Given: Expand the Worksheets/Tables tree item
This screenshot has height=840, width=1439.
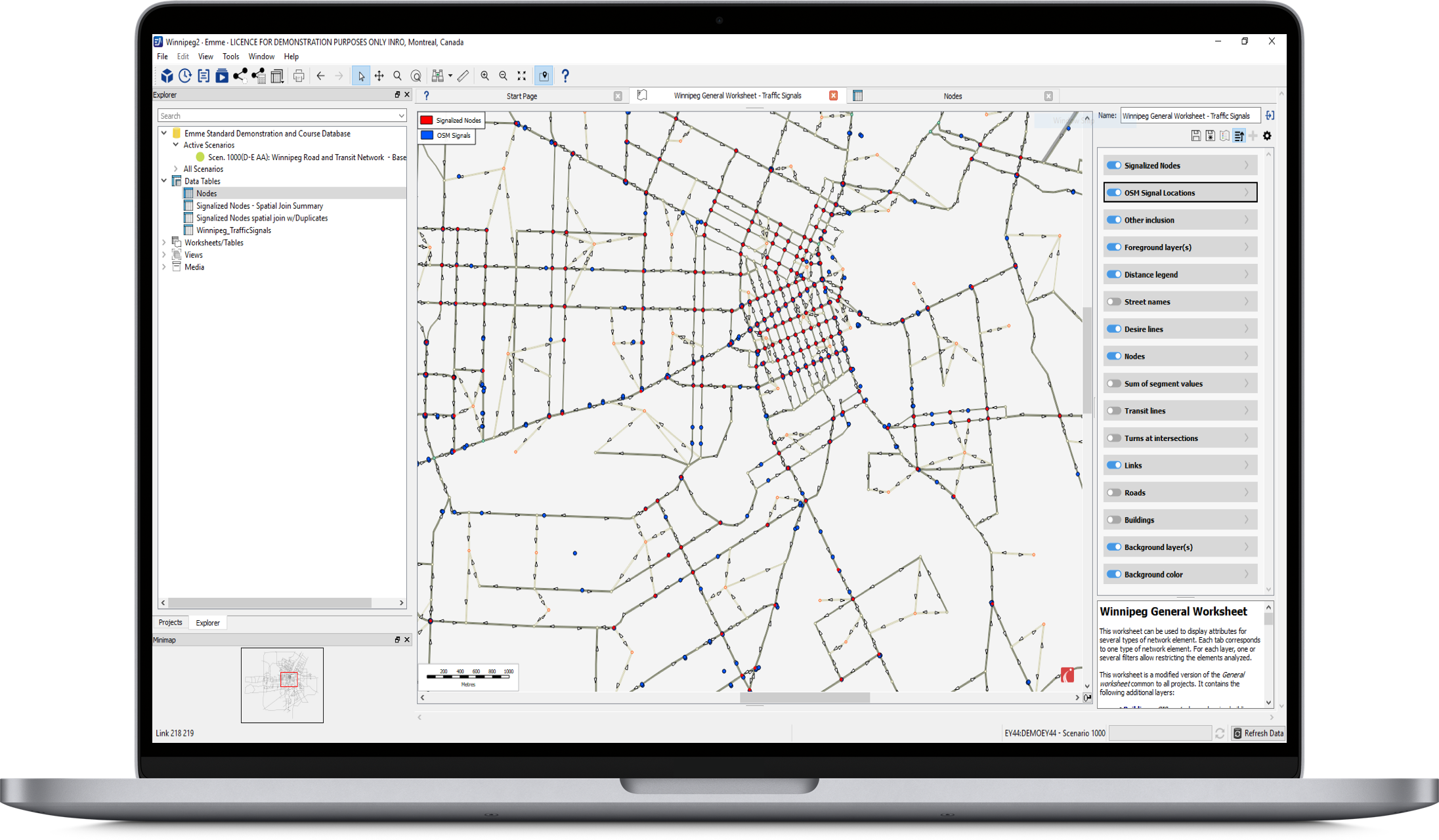Looking at the screenshot, I should [164, 242].
